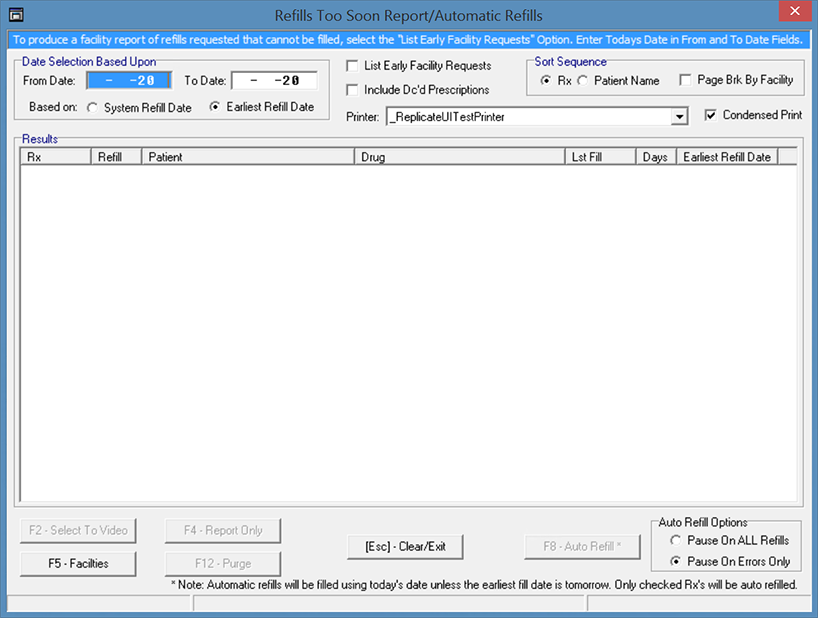Close the Refills Too Soon Report window
This screenshot has width=818, height=618.
click(x=793, y=14)
